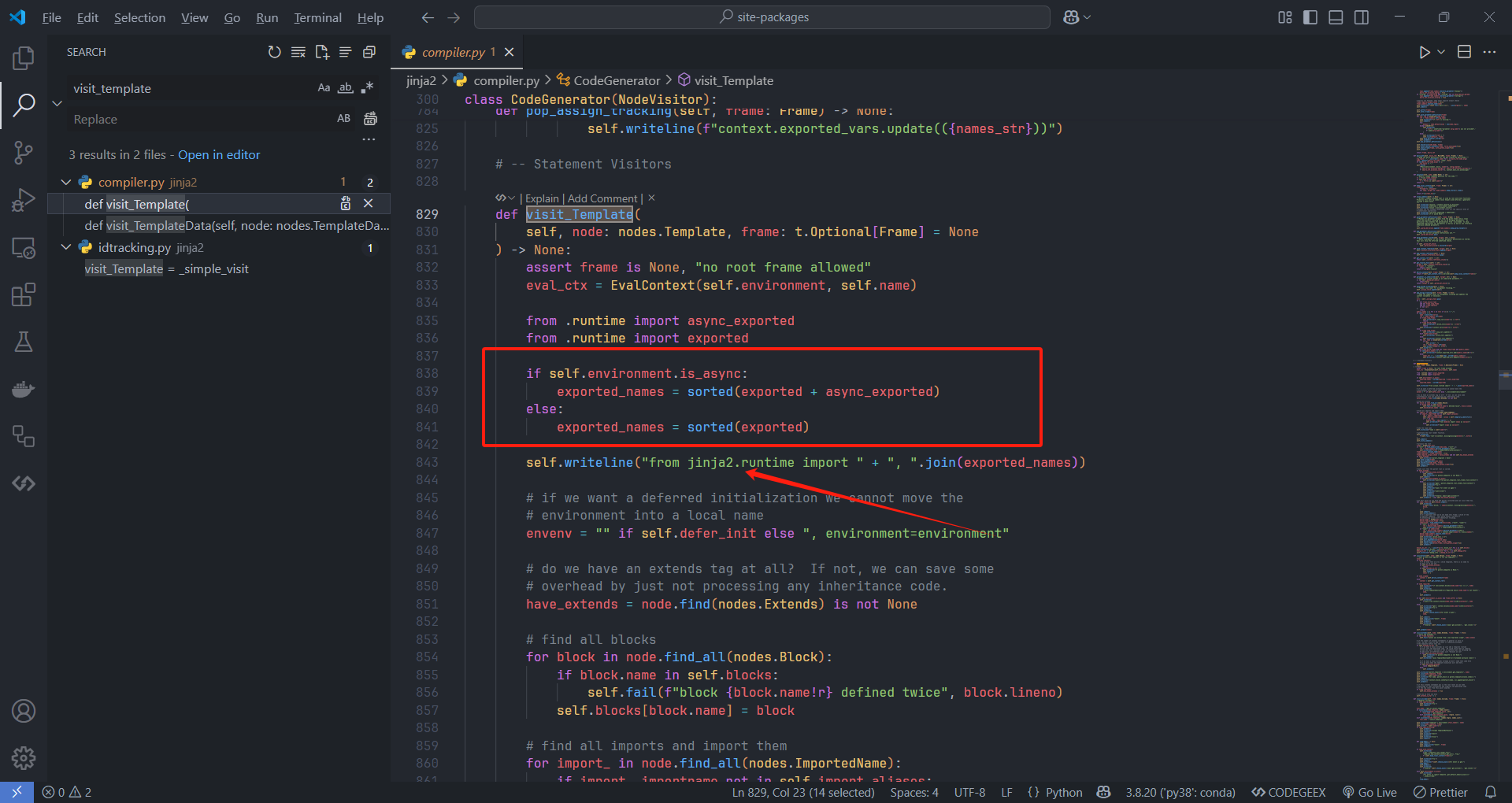Click the Open in editor link
Image resolution: width=1512 pixels, height=803 pixels.
tap(219, 155)
